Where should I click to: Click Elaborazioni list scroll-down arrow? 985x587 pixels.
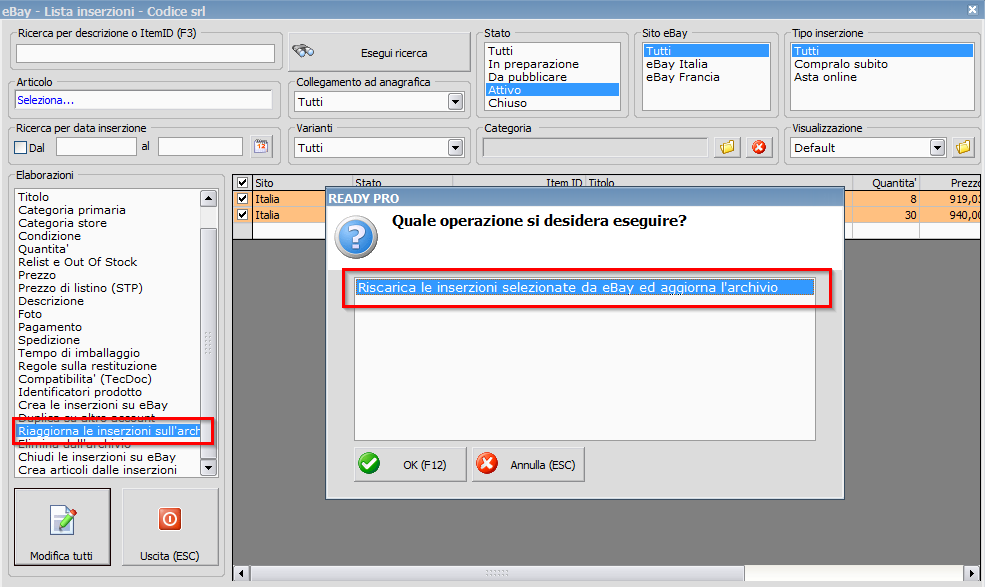pyautogui.click(x=209, y=468)
